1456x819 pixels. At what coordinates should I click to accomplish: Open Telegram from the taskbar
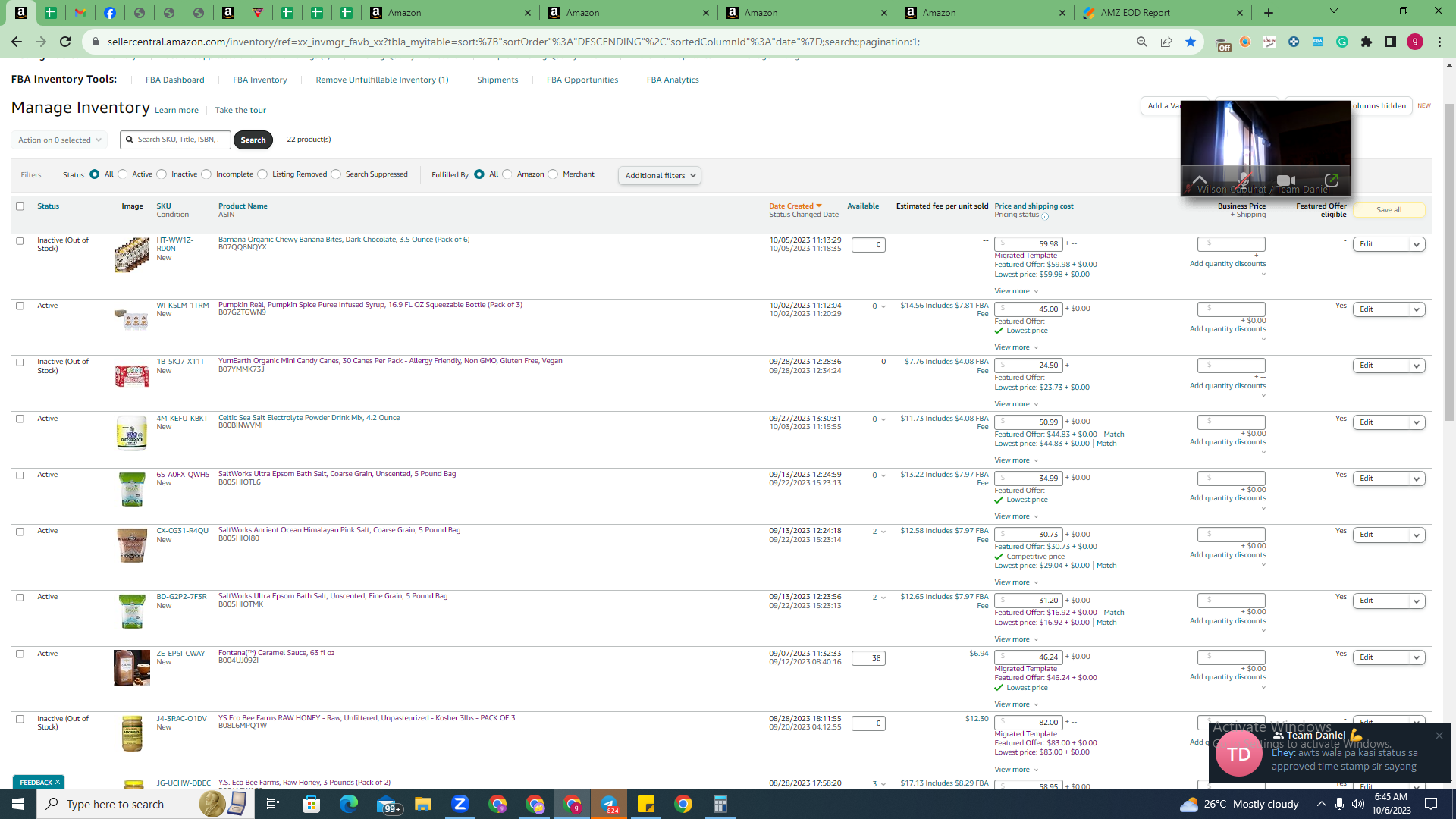pyautogui.click(x=609, y=804)
